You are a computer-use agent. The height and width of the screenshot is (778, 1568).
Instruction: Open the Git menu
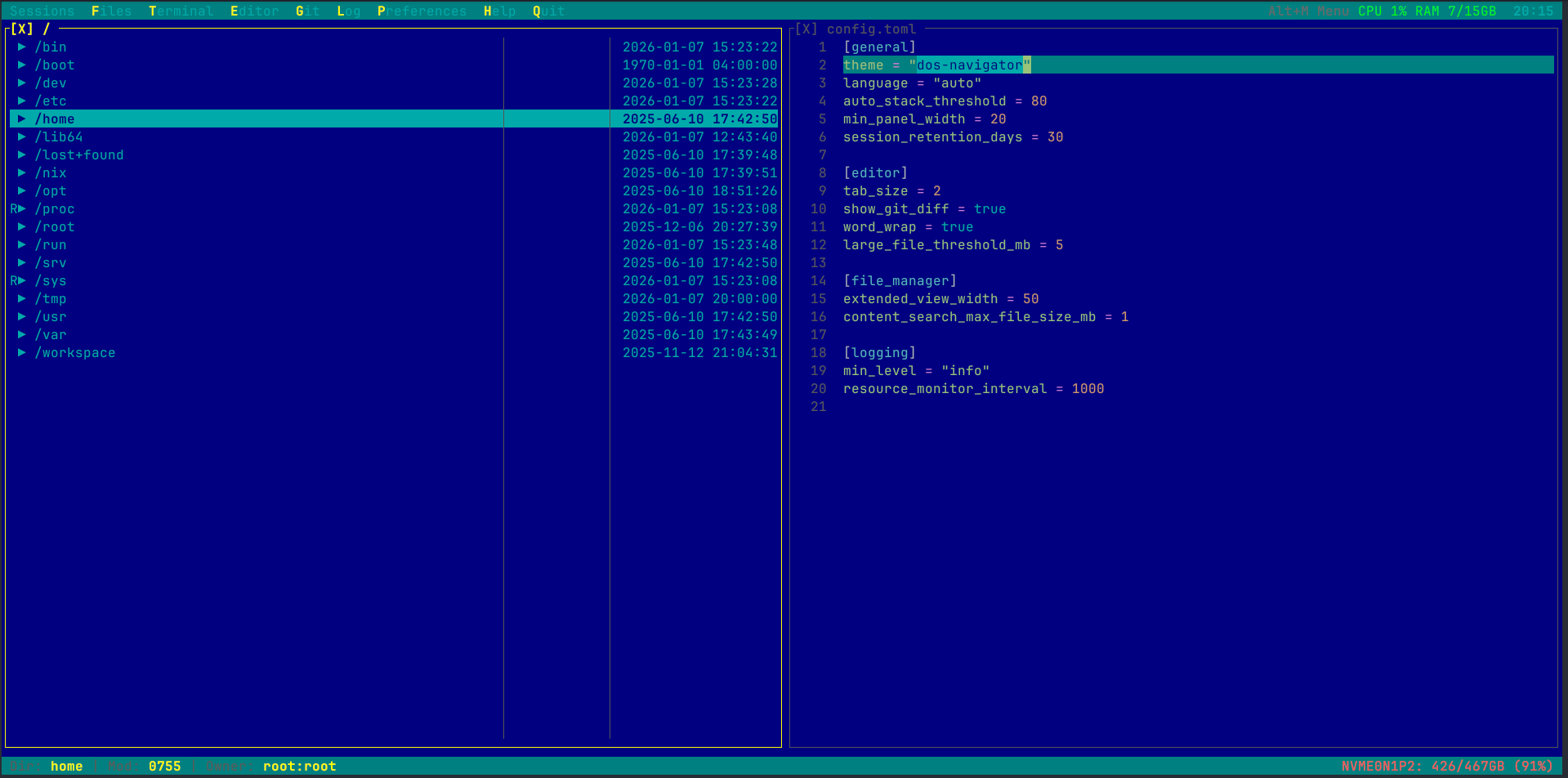[x=307, y=11]
